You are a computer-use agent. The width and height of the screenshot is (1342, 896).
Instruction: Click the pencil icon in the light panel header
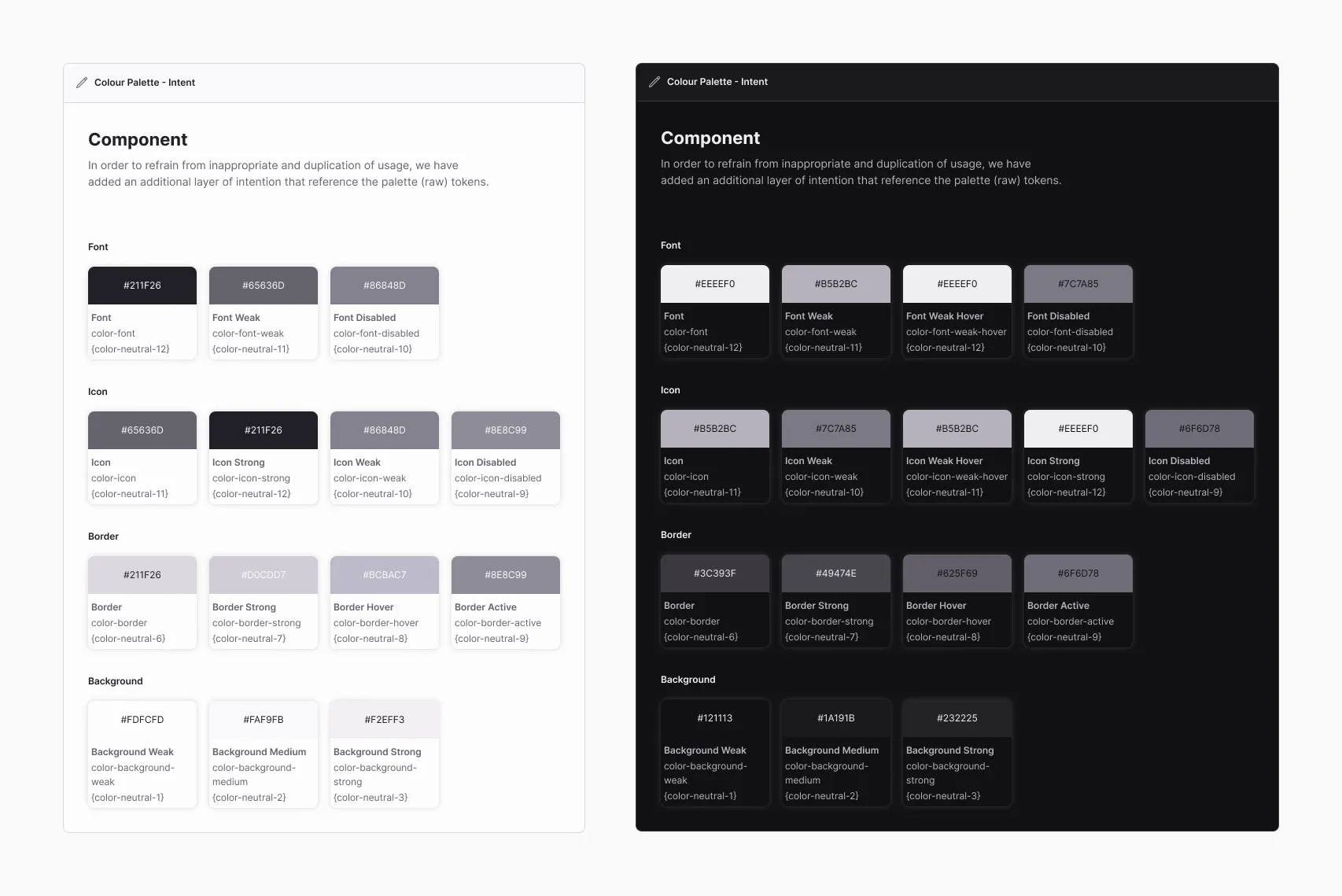[82, 83]
